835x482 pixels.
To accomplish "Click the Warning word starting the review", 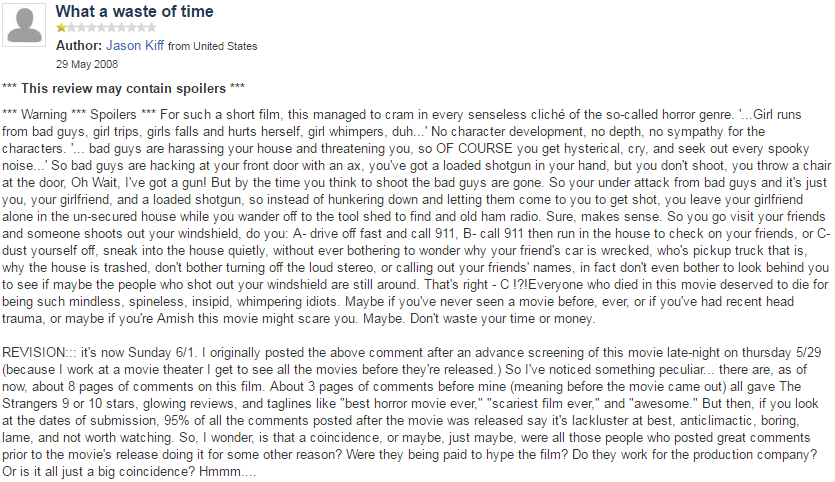I will click(x=44, y=115).
